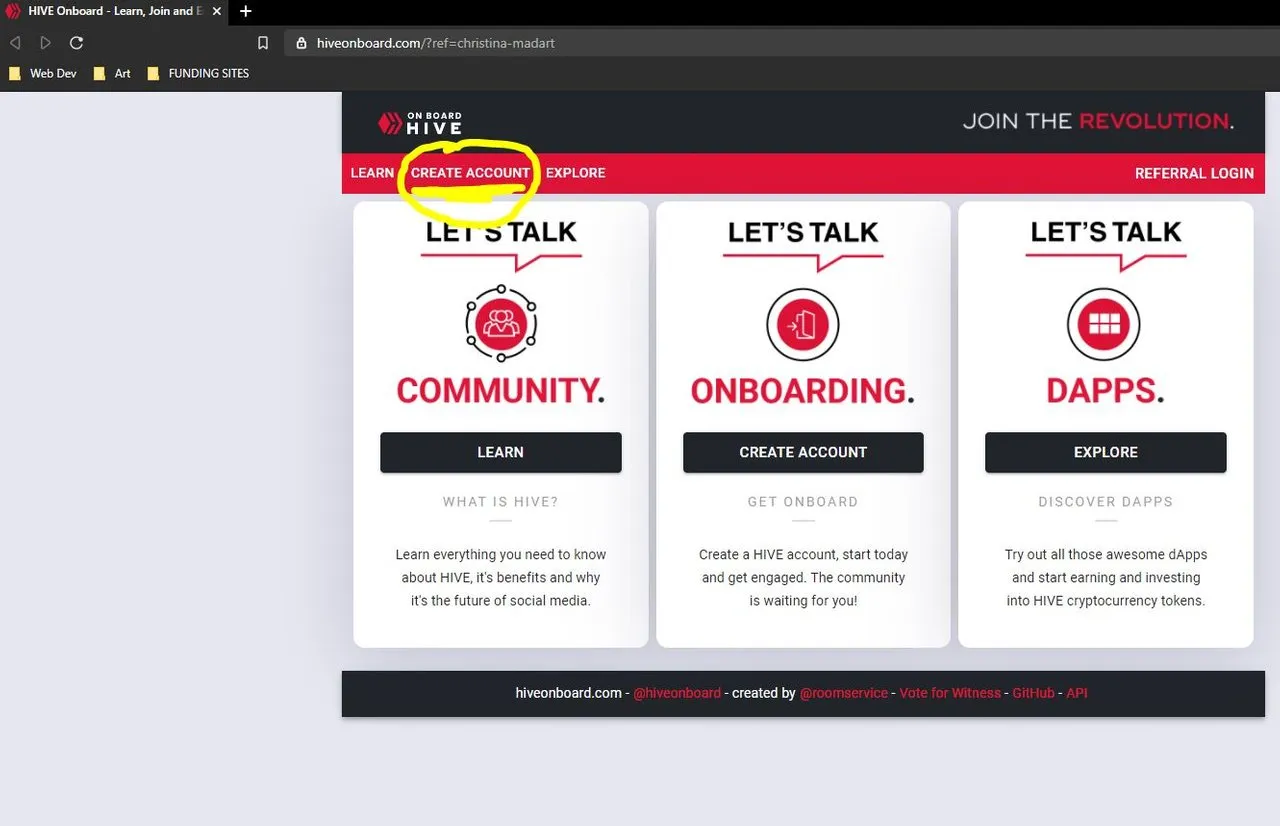Open the LEARN navigation menu item
Viewport: 1280px width, 826px height.
tap(372, 173)
